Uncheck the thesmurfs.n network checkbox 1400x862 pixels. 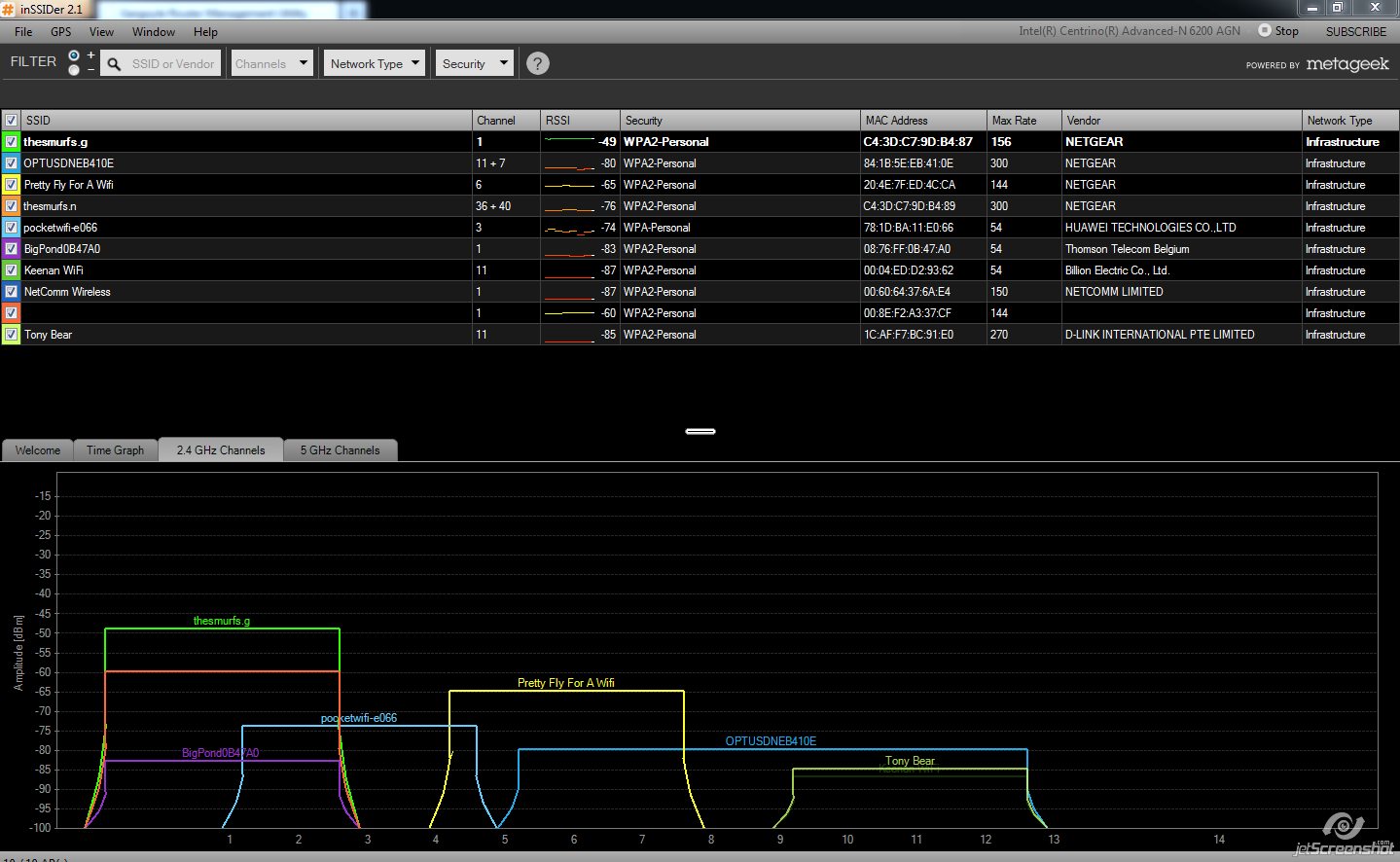pos(11,206)
